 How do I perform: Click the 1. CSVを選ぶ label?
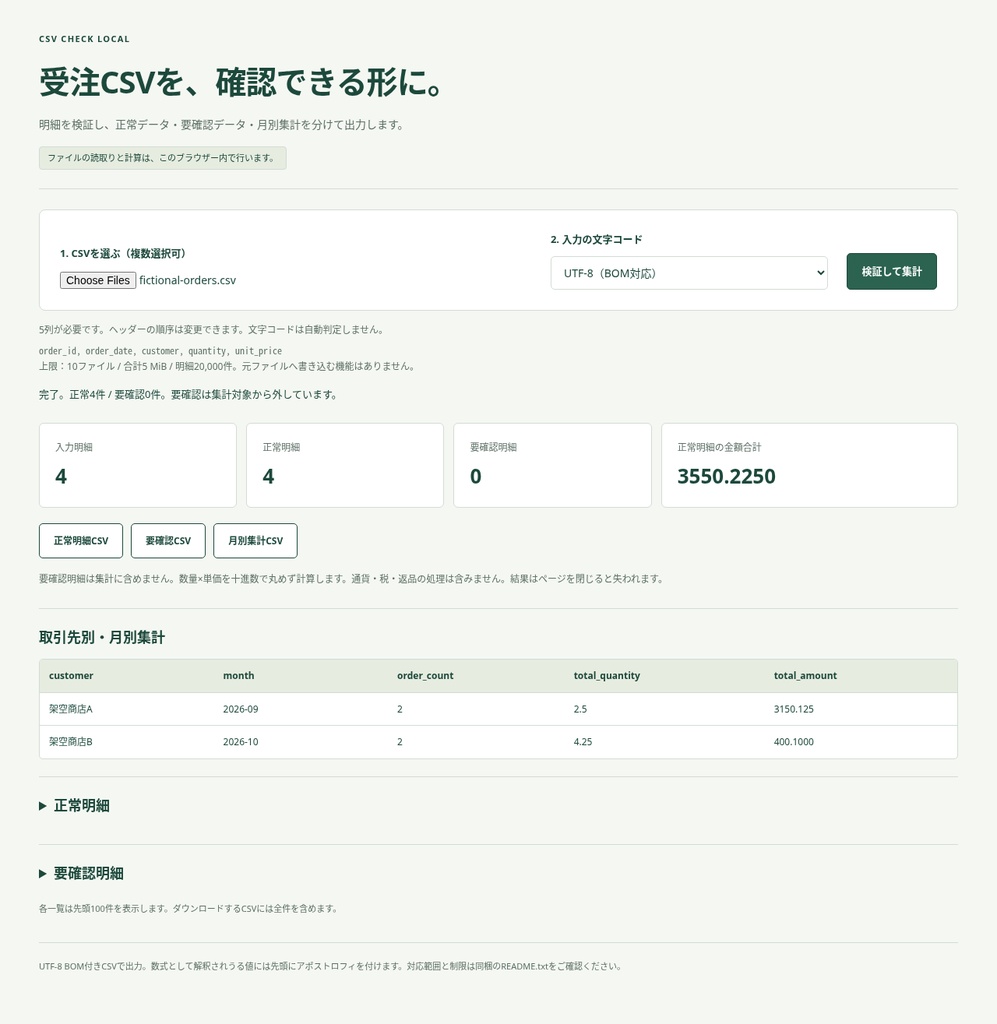(x=123, y=253)
